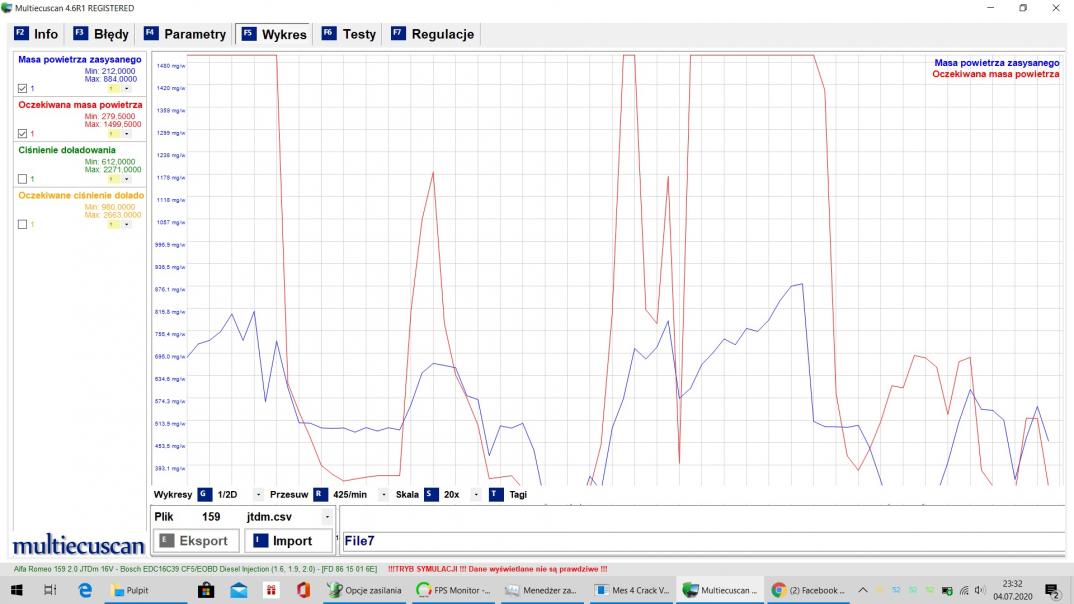Screen dimensions: 1074x604
Task: Click the yellow swatch for Oczekiwana masa powietrza
Action: (113, 134)
